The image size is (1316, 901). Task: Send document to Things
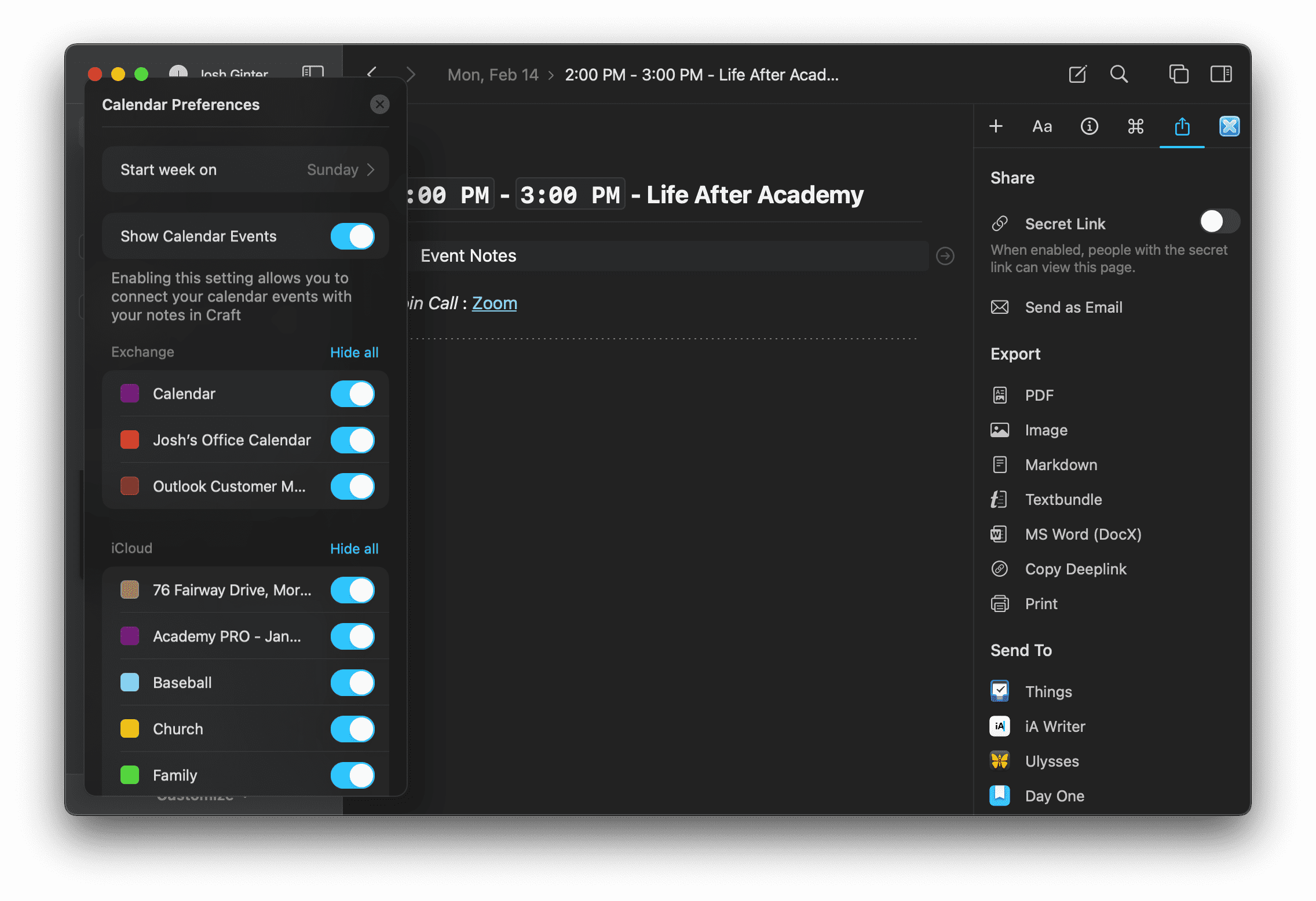pos(1048,691)
